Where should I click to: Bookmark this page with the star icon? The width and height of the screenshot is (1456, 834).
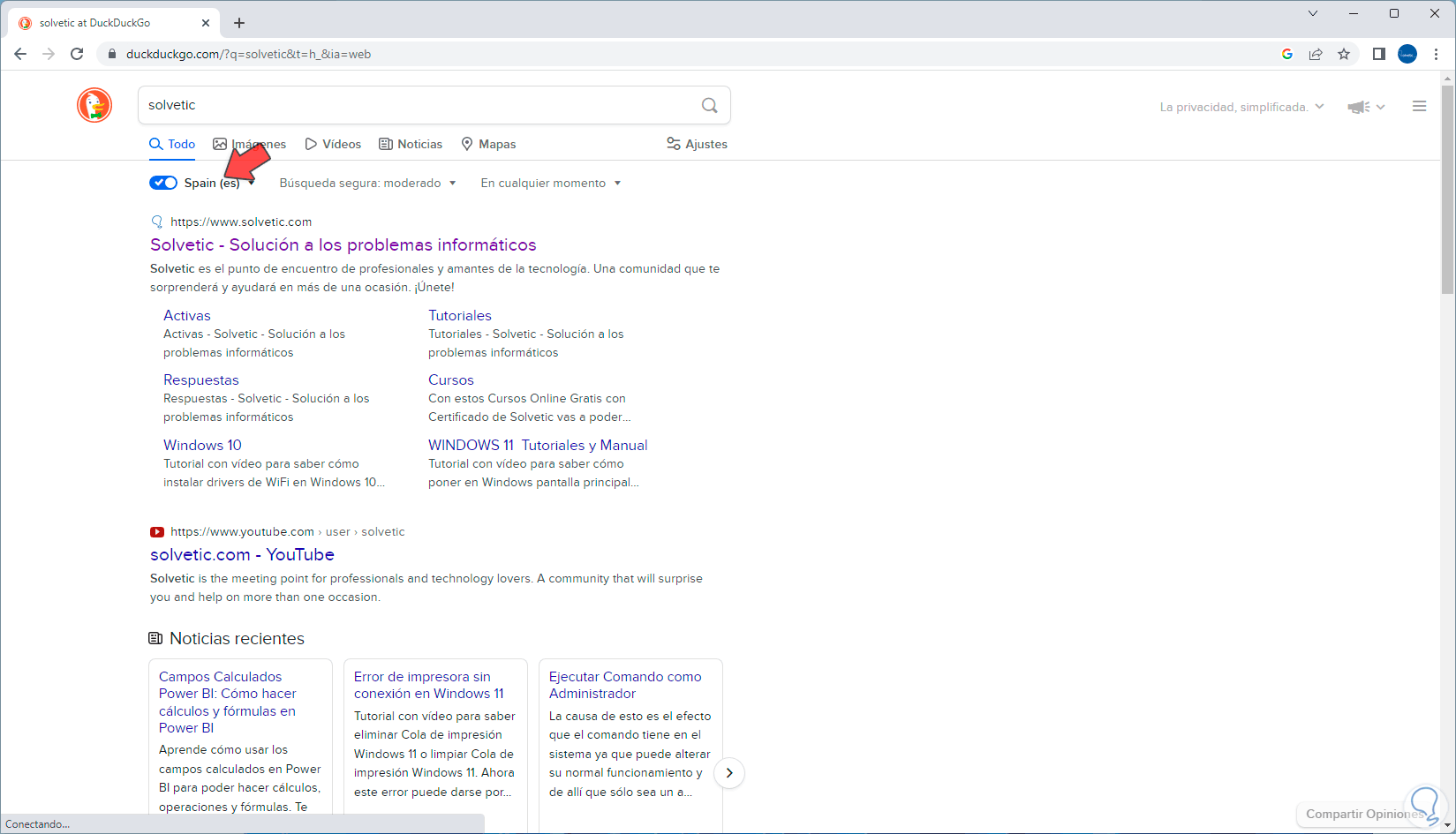pyautogui.click(x=1344, y=54)
